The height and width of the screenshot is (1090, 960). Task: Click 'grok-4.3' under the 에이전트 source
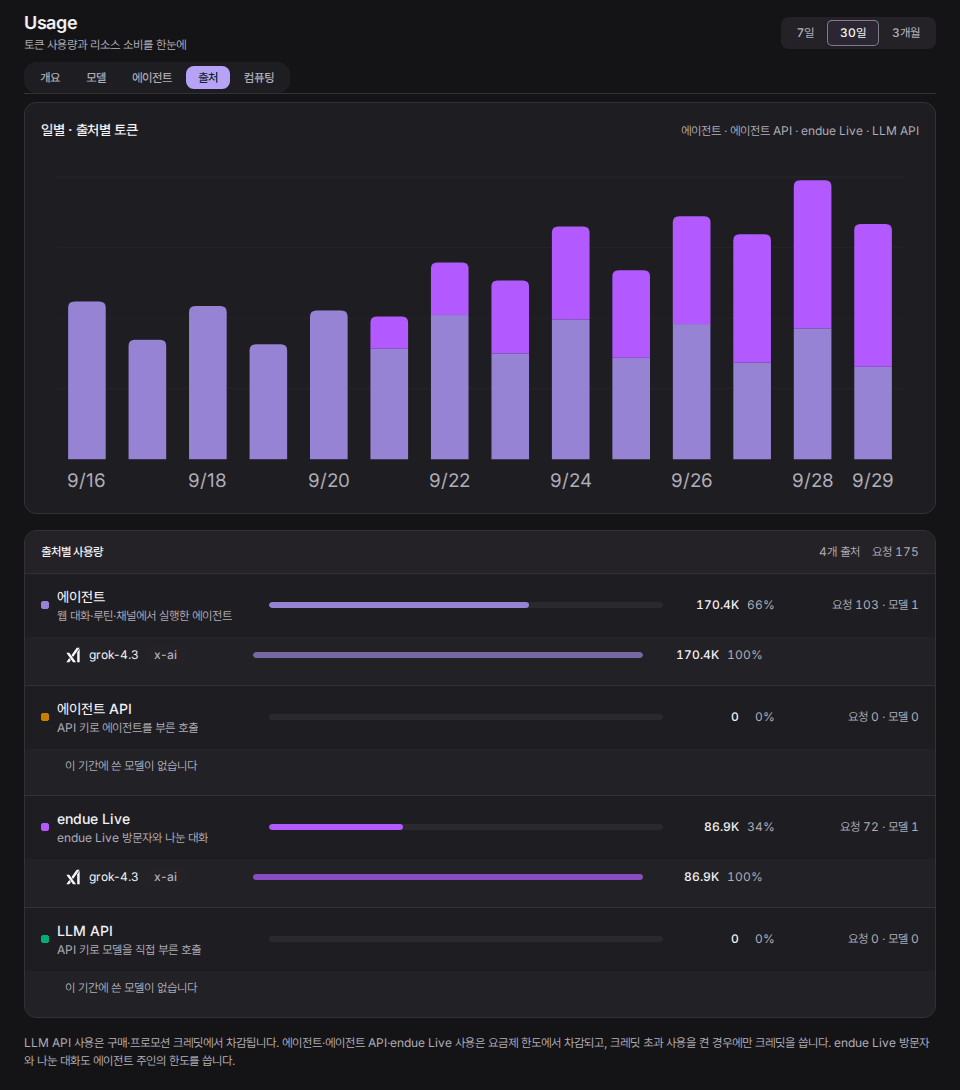(x=113, y=655)
